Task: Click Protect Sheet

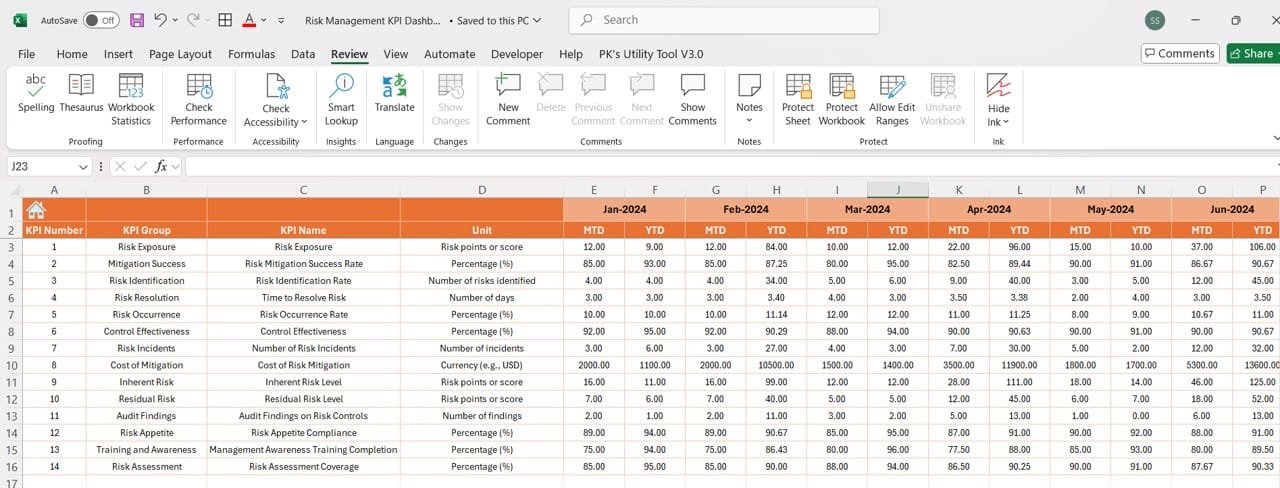Action: 798,99
